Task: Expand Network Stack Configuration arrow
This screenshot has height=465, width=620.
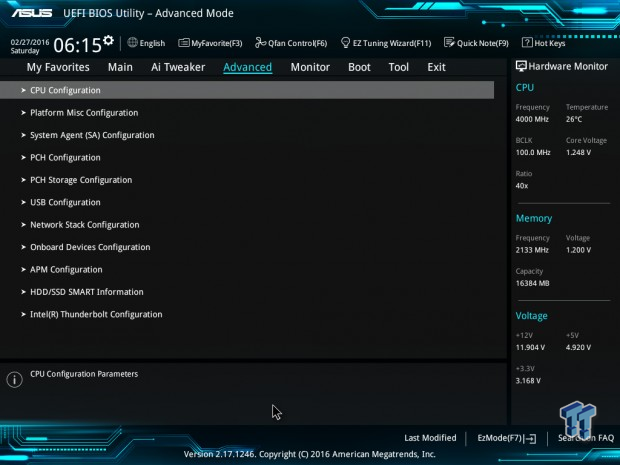Action: [x=23, y=225]
